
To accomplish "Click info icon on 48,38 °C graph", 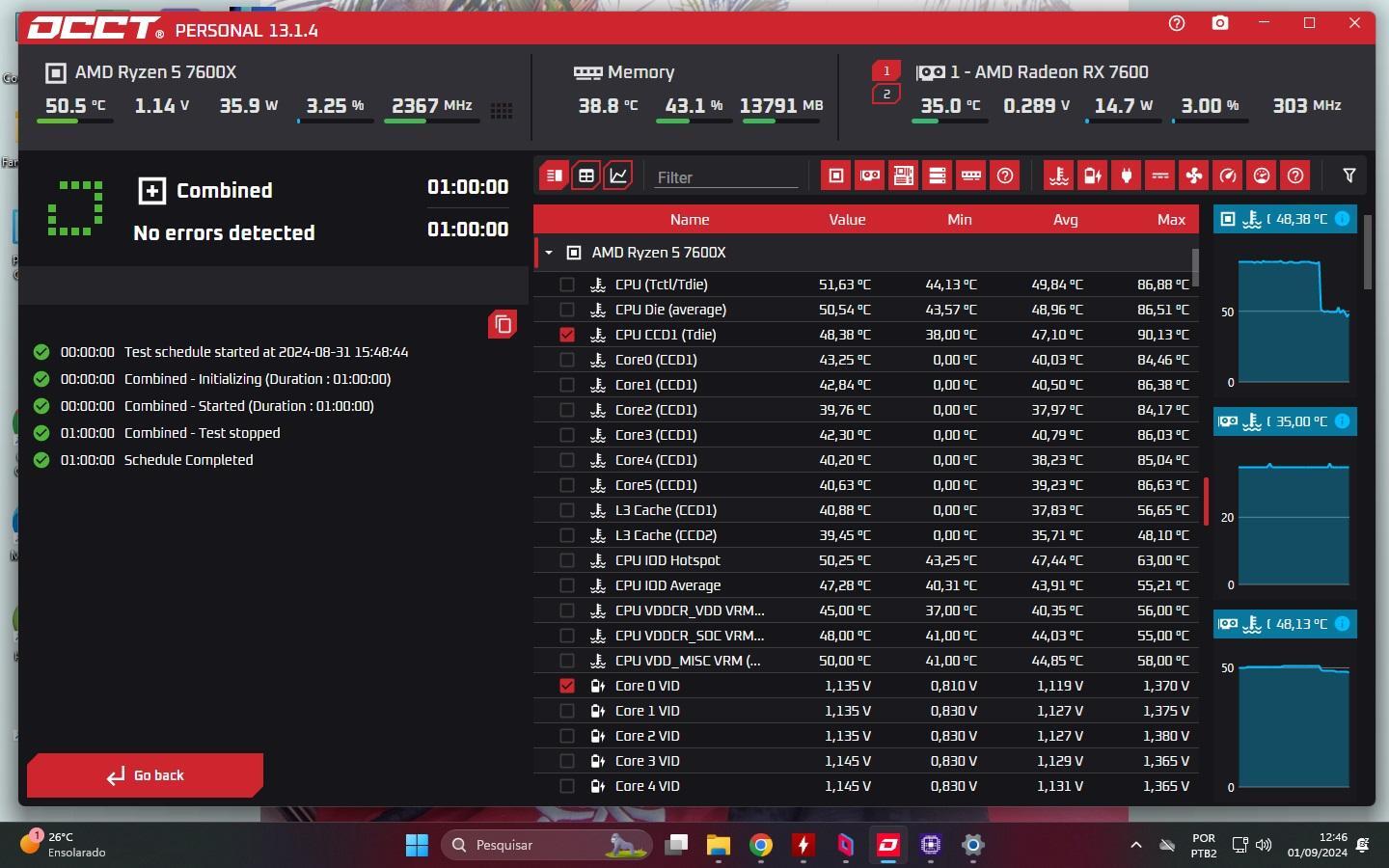I will [1342, 219].
